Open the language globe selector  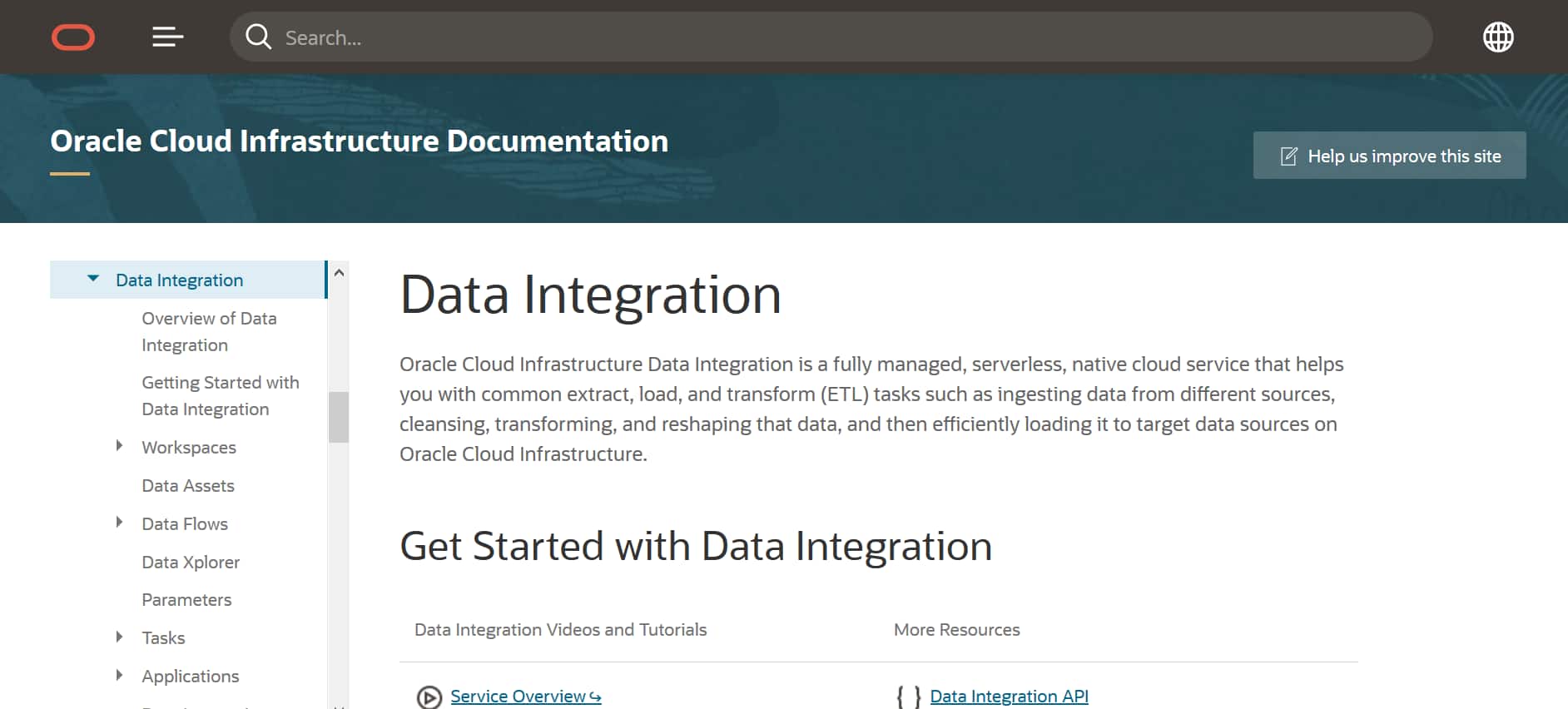(x=1498, y=37)
